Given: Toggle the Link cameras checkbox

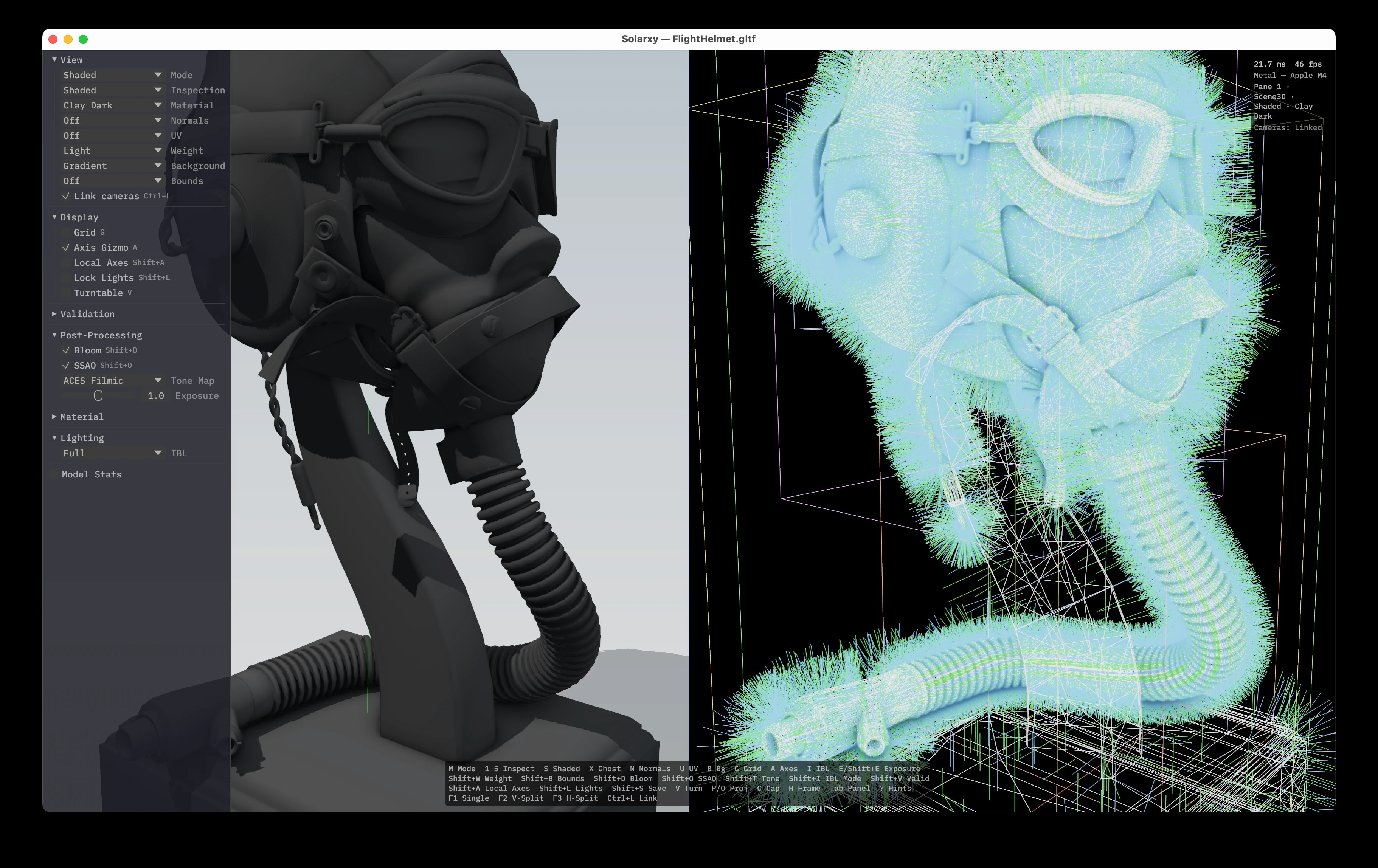Looking at the screenshot, I should 66,196.
